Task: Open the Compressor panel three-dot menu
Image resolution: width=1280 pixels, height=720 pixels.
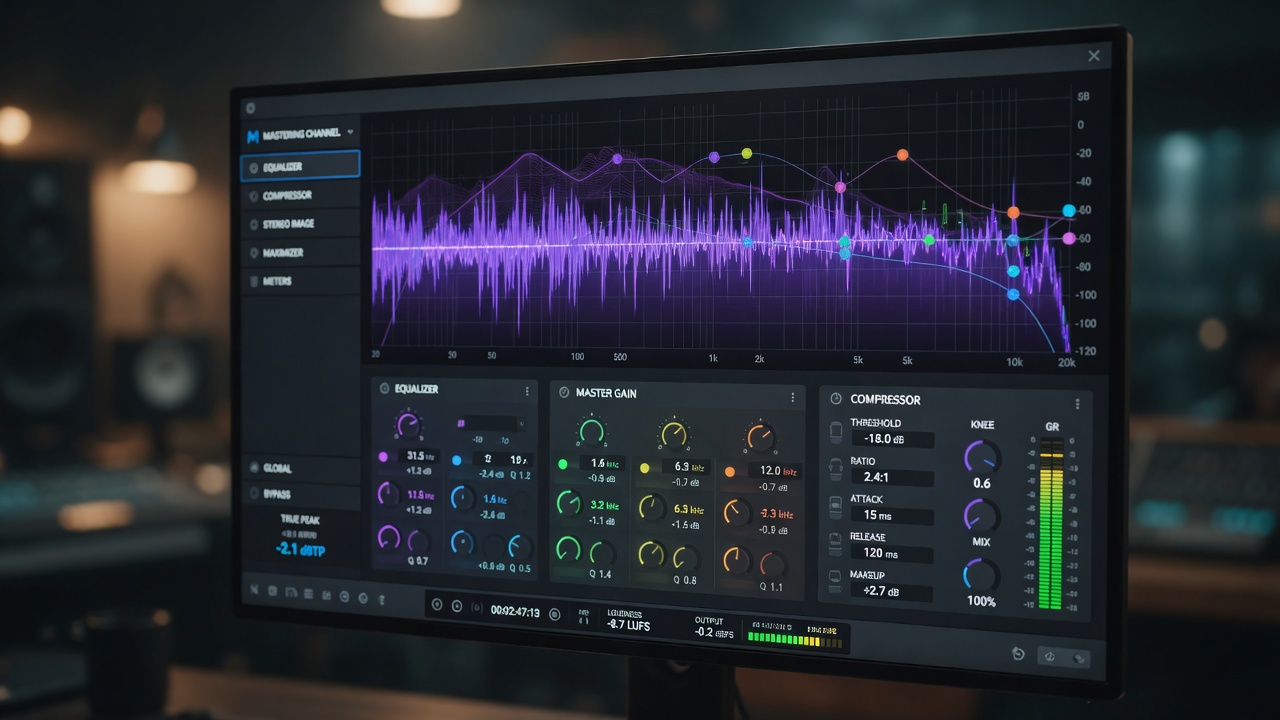Action: [x=1077, y=404]
